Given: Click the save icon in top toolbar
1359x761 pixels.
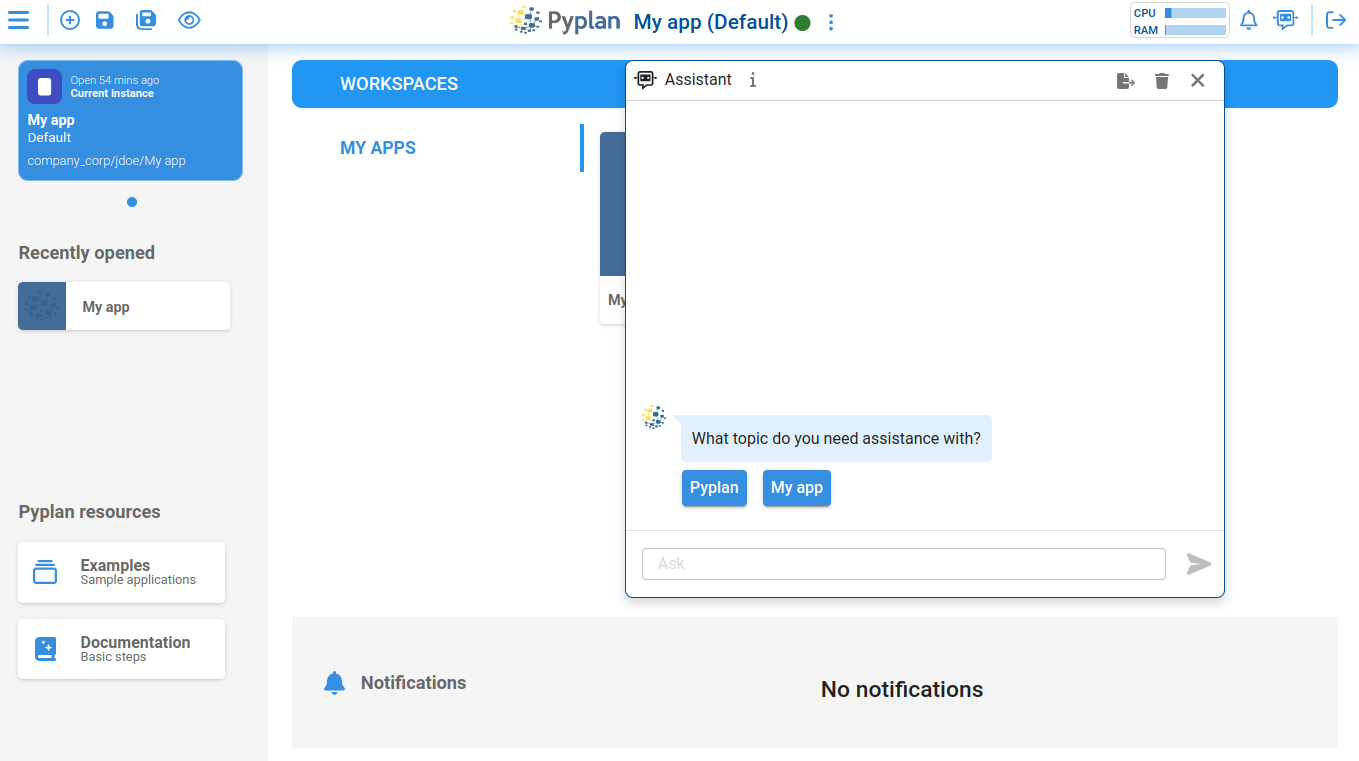Looking at the screenshot, I should (x=105, y=20).
